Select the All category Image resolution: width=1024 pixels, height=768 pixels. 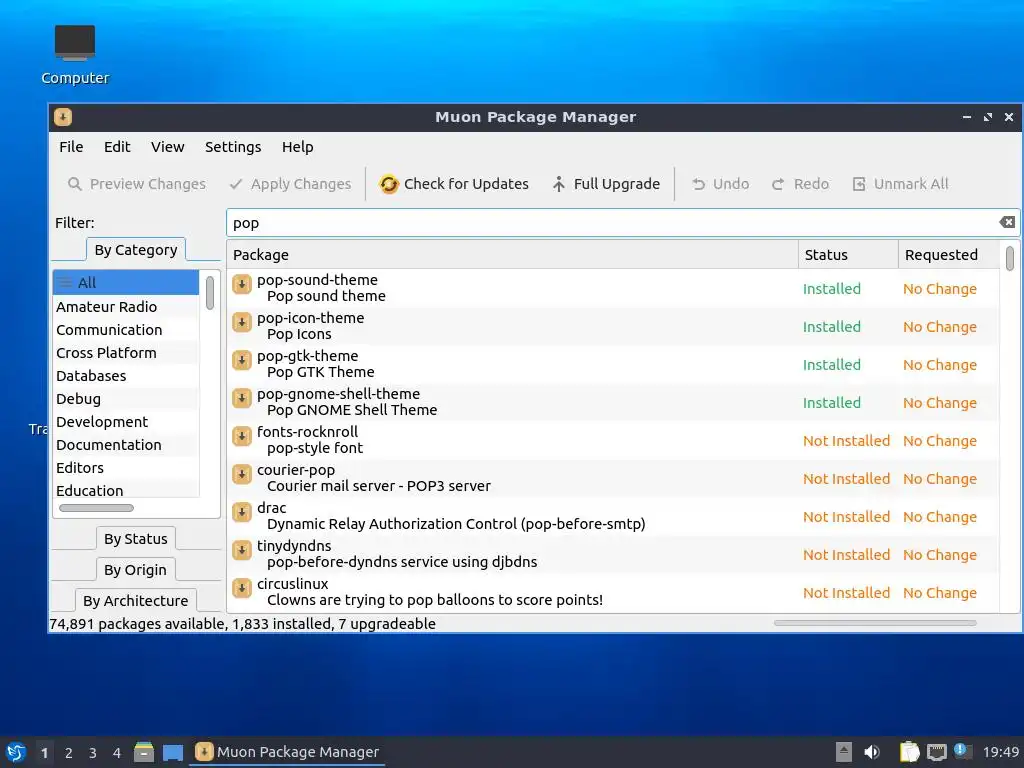pyautogui.click(x=126, y=283)
